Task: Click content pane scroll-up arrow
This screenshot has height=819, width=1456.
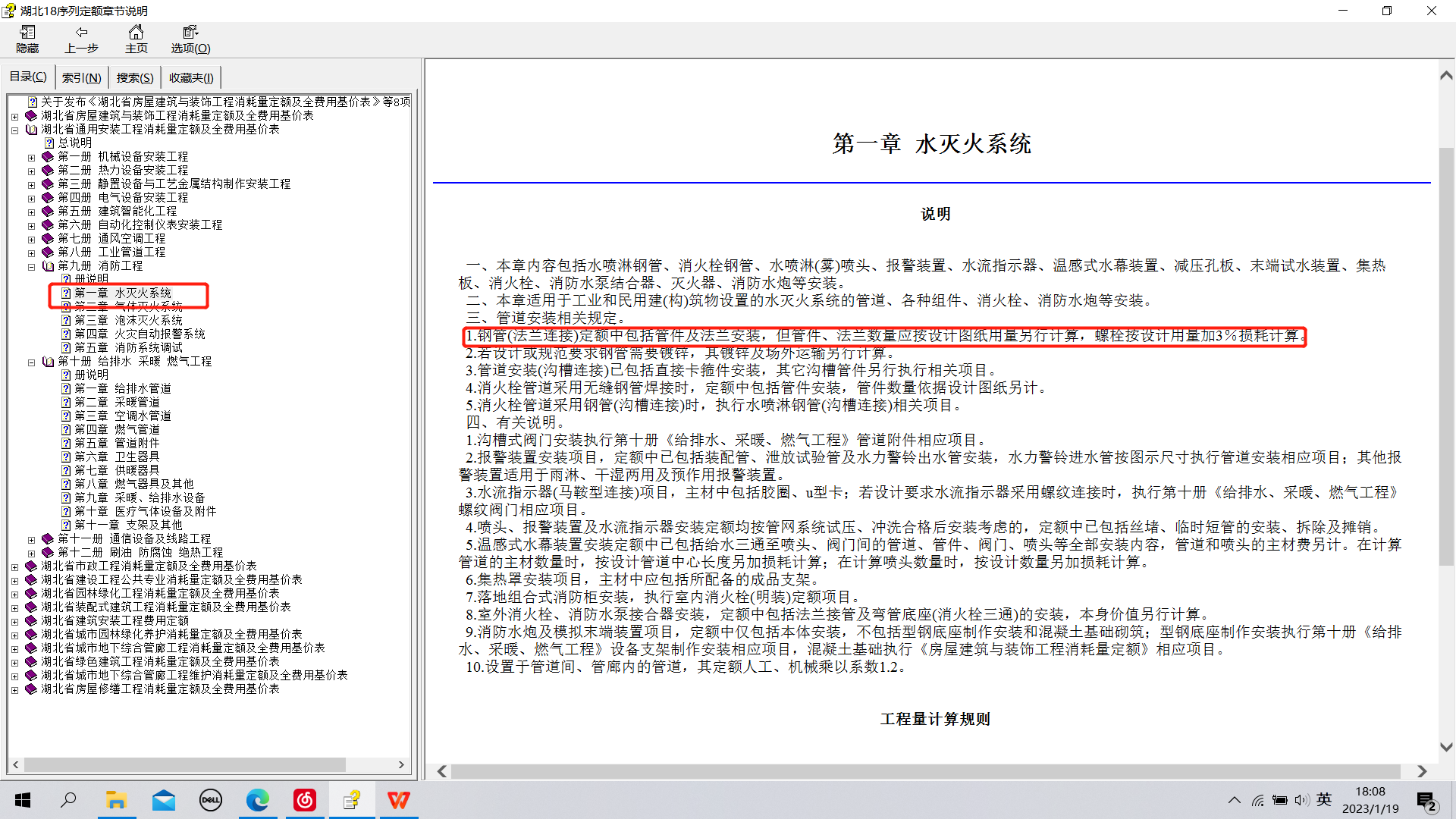Action: tap(1446, 75)
